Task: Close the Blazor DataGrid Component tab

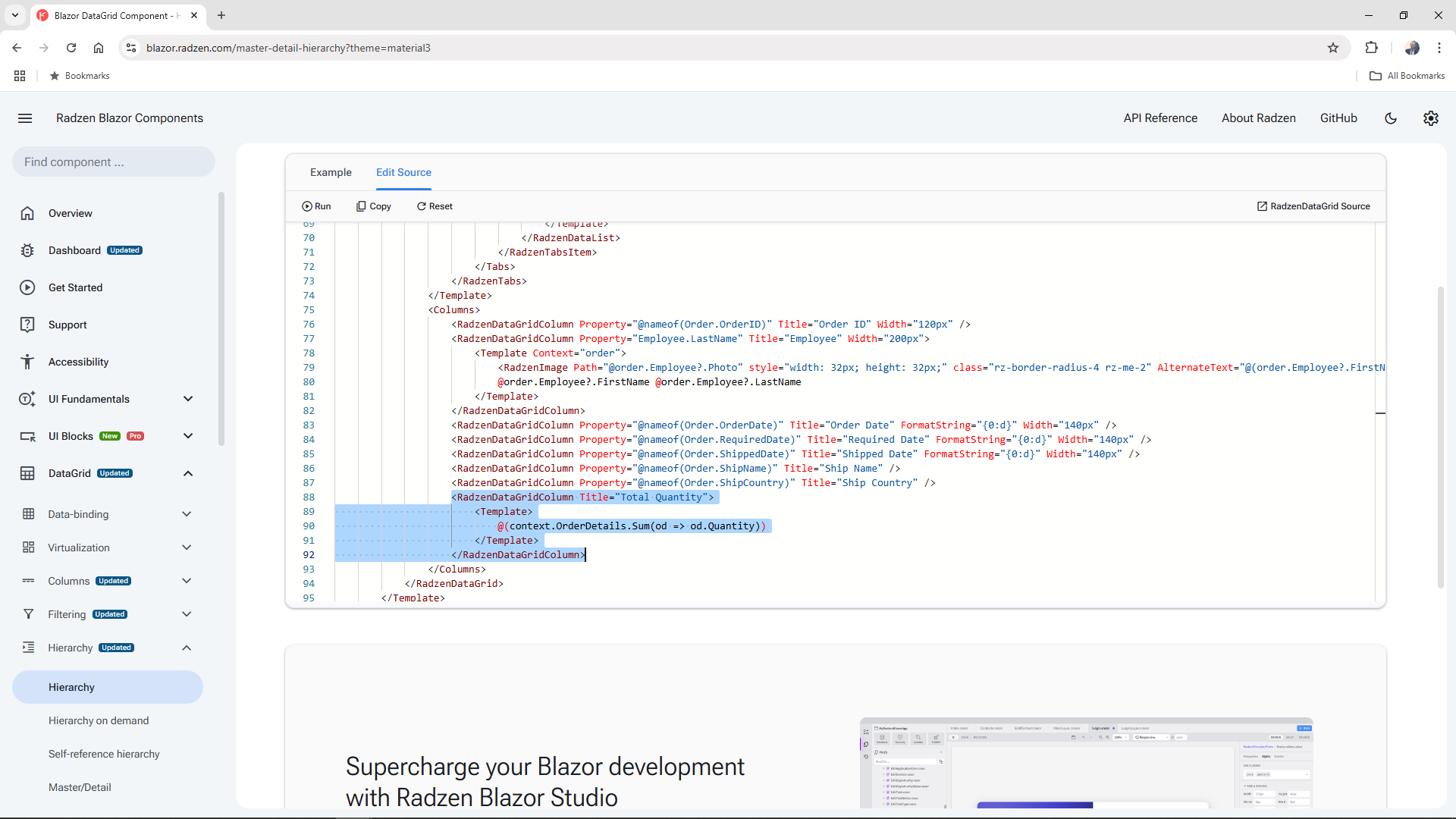Action: 194,15
